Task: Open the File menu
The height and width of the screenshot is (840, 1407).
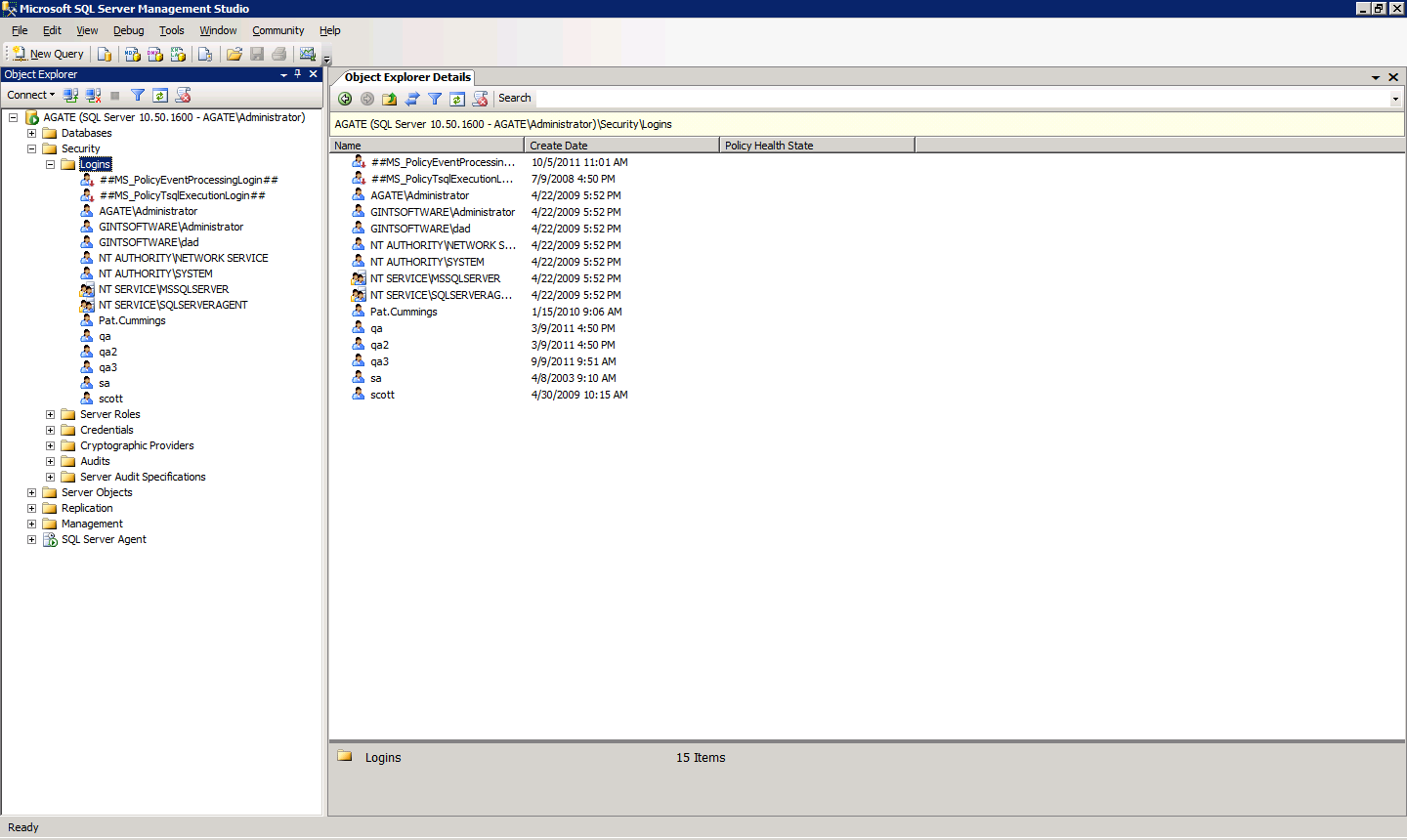Action: (x=20, y=30)
